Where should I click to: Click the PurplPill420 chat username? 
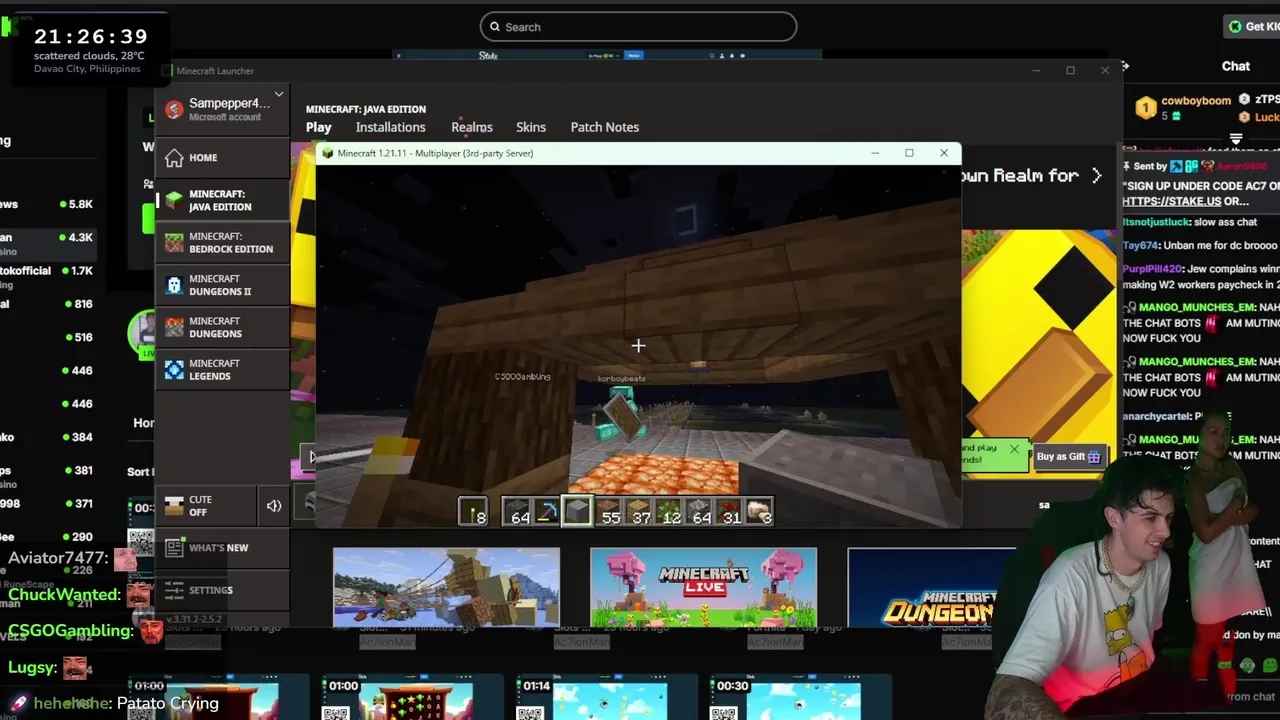[x=1152, y=269]
